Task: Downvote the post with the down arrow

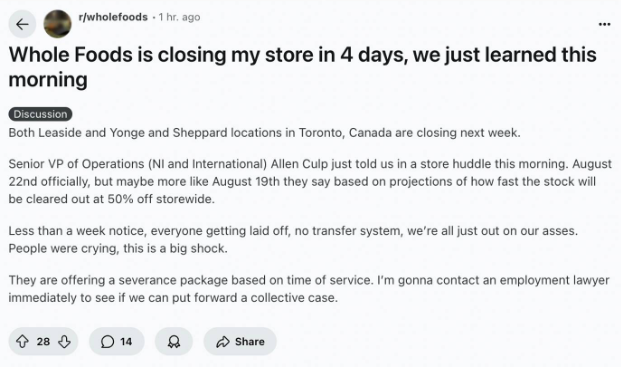Action: pos(65,341)
